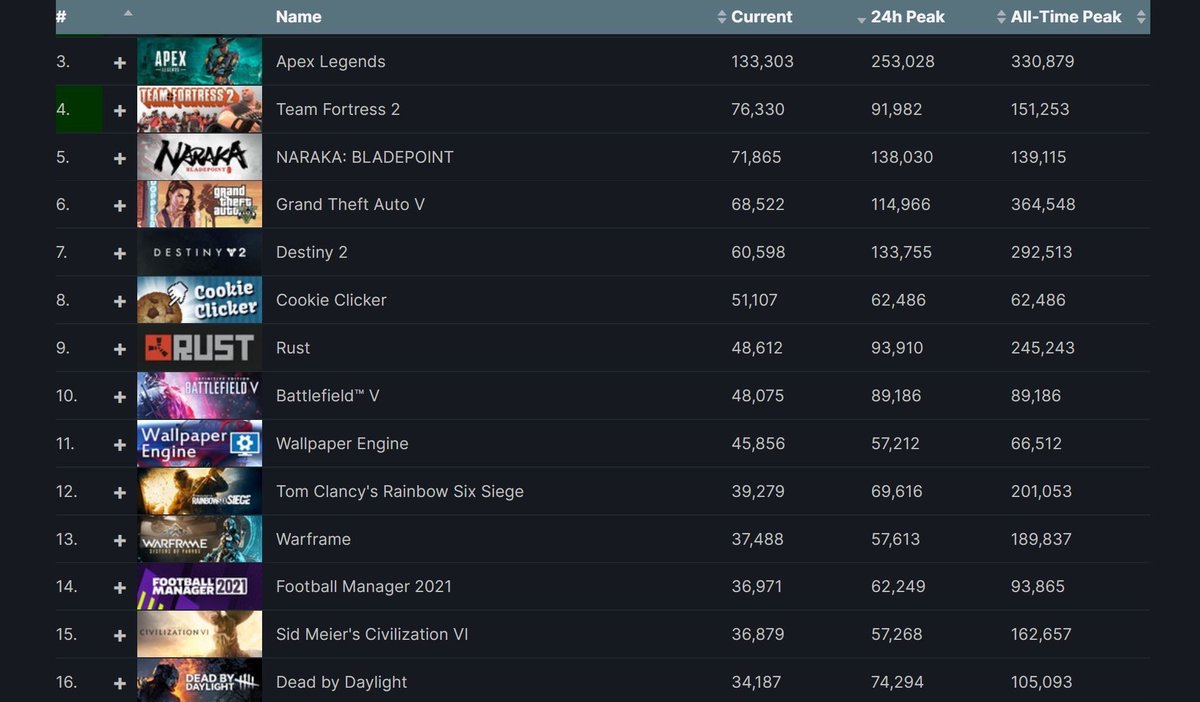Expand the Battlefield V plus icon
The image size is (1200, 702).
(x=120, y=397)
